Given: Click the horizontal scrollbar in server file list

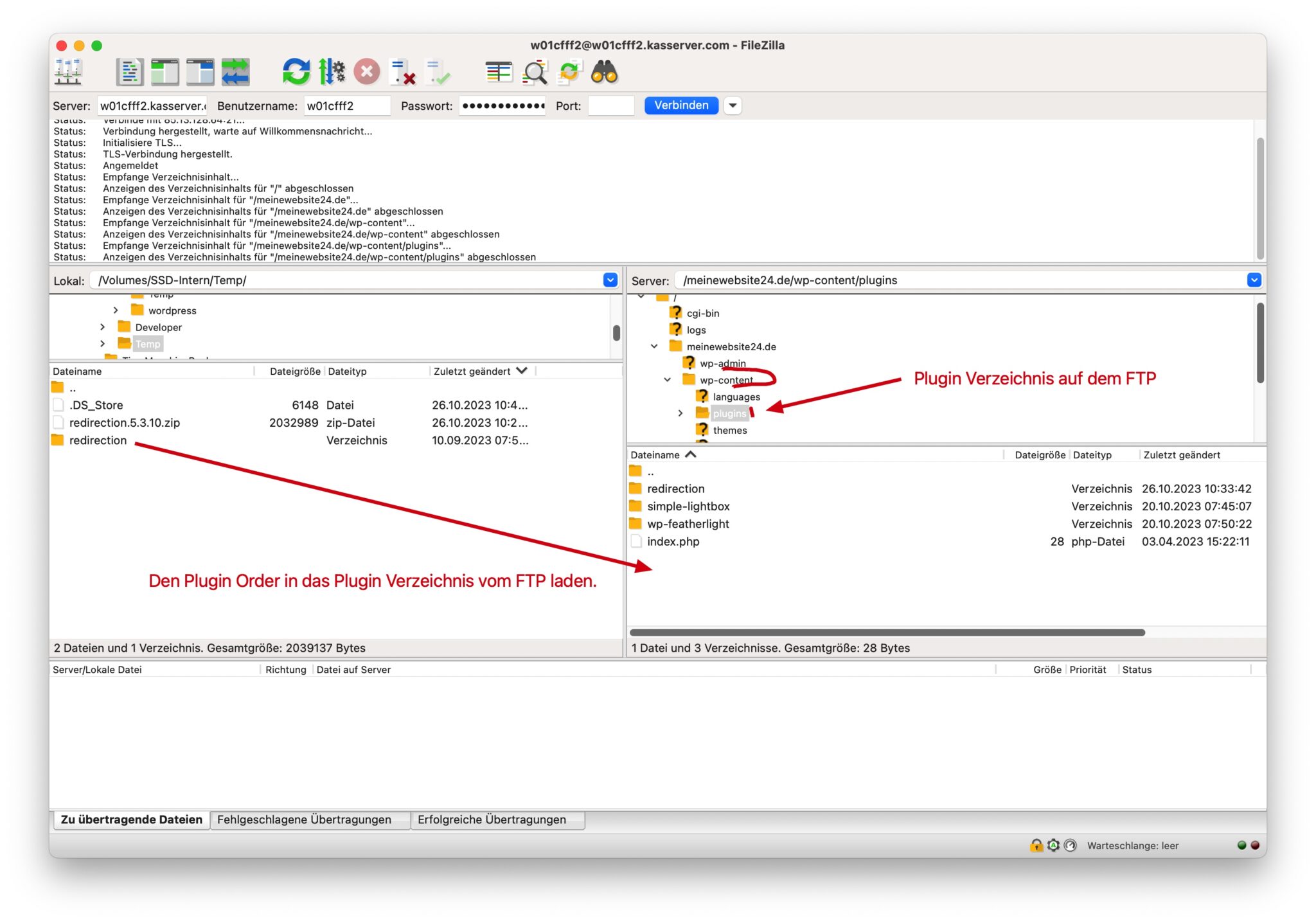Looking at the screenshot, I should 887,632.
